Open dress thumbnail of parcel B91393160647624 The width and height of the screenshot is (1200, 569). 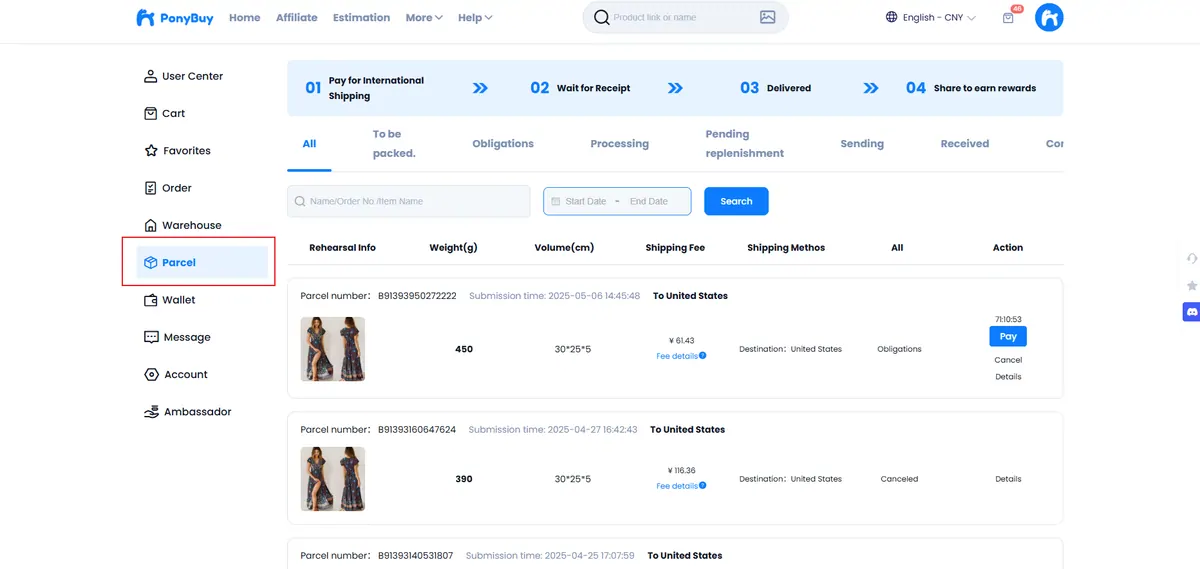tap(333, 479)
